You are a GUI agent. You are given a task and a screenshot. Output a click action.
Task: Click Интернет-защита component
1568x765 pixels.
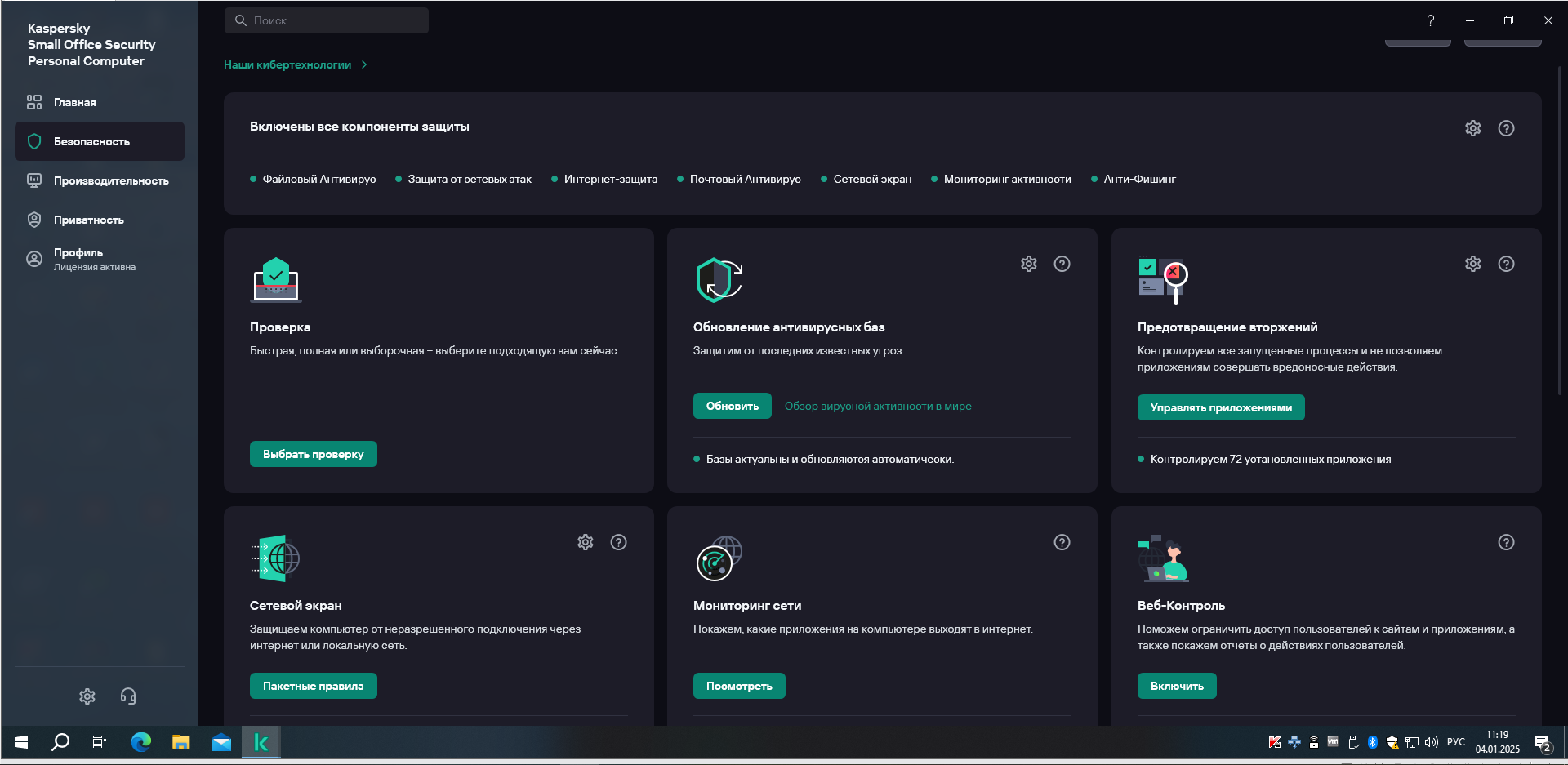point(604,179)
